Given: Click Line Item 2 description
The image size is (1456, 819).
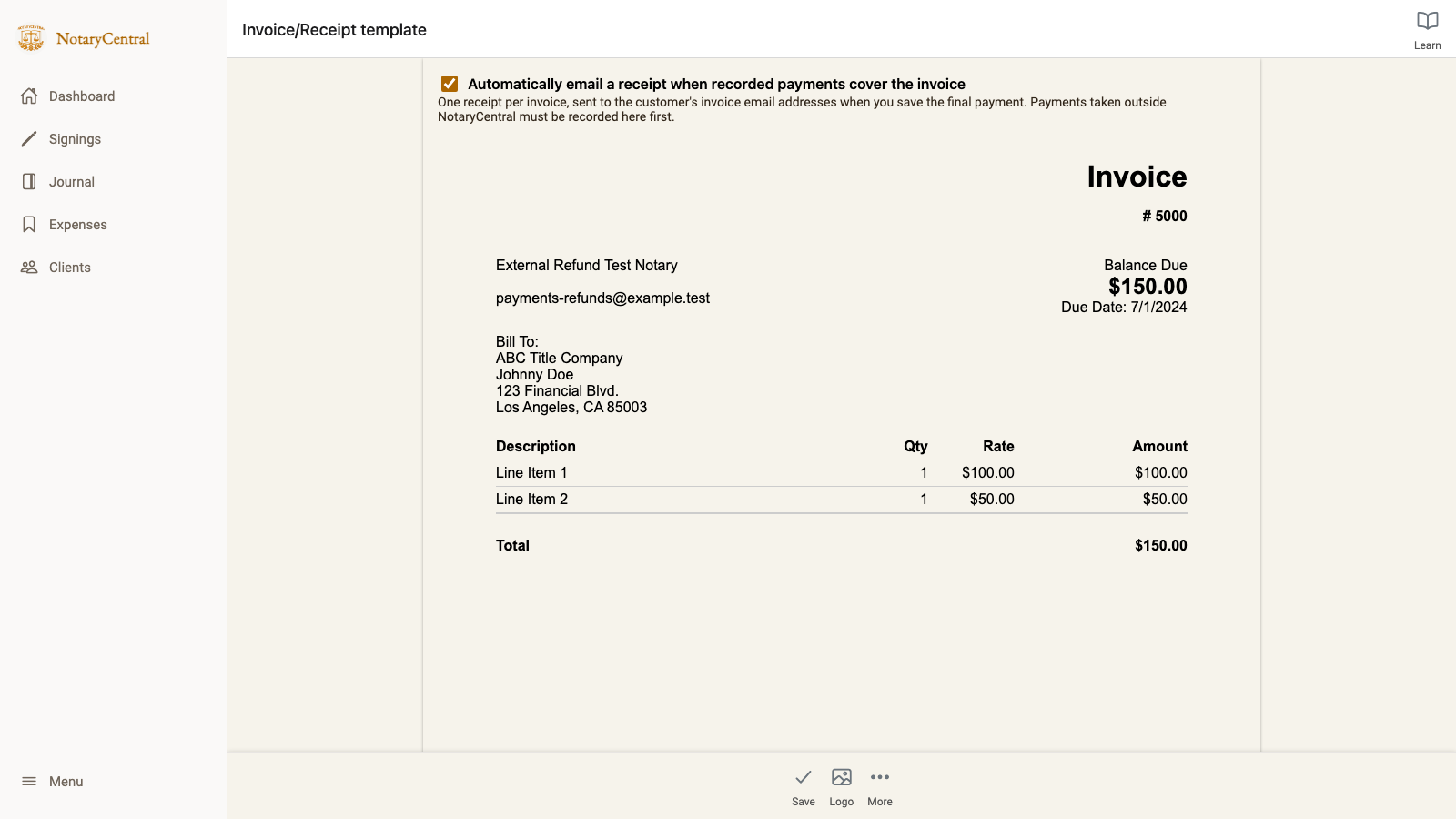Looking at the screenshot, I should [x=531, y=499].
